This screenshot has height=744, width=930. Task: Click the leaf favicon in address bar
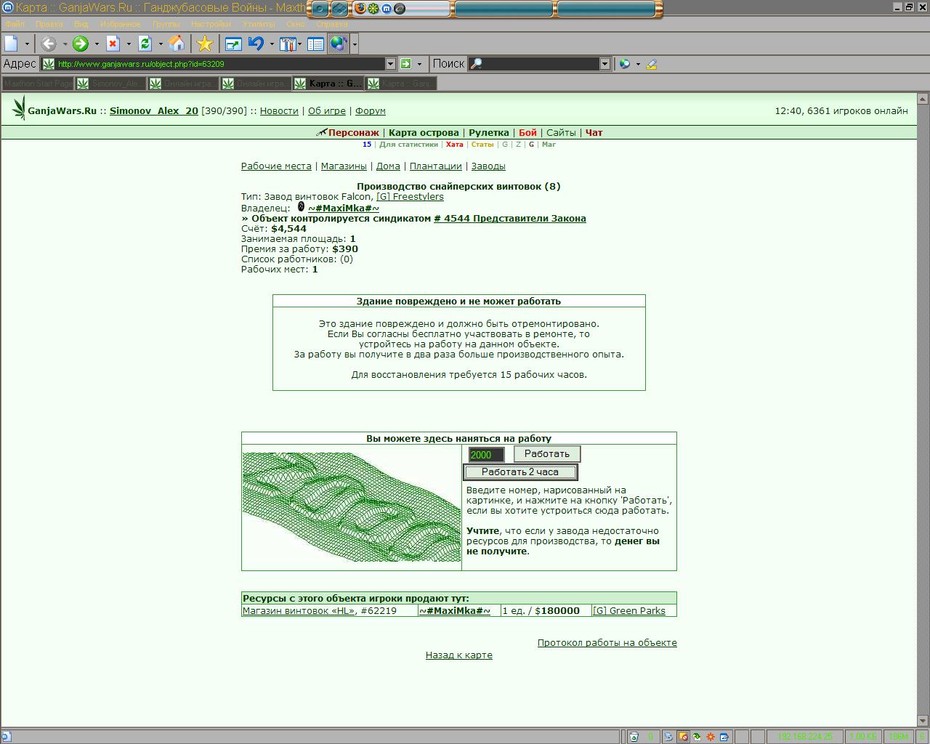click(x=48, y=63)
